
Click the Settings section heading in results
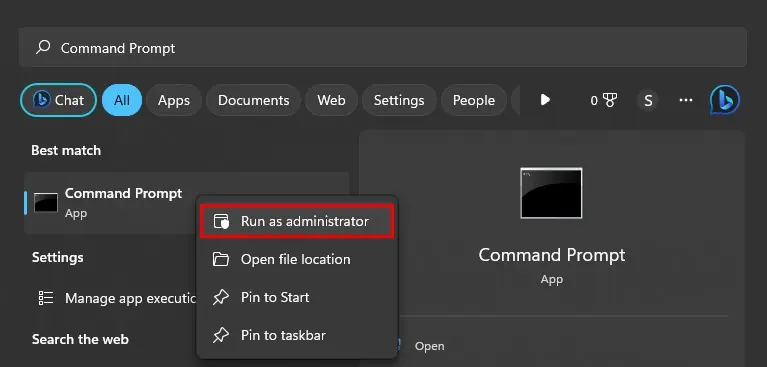pos(58,257)
